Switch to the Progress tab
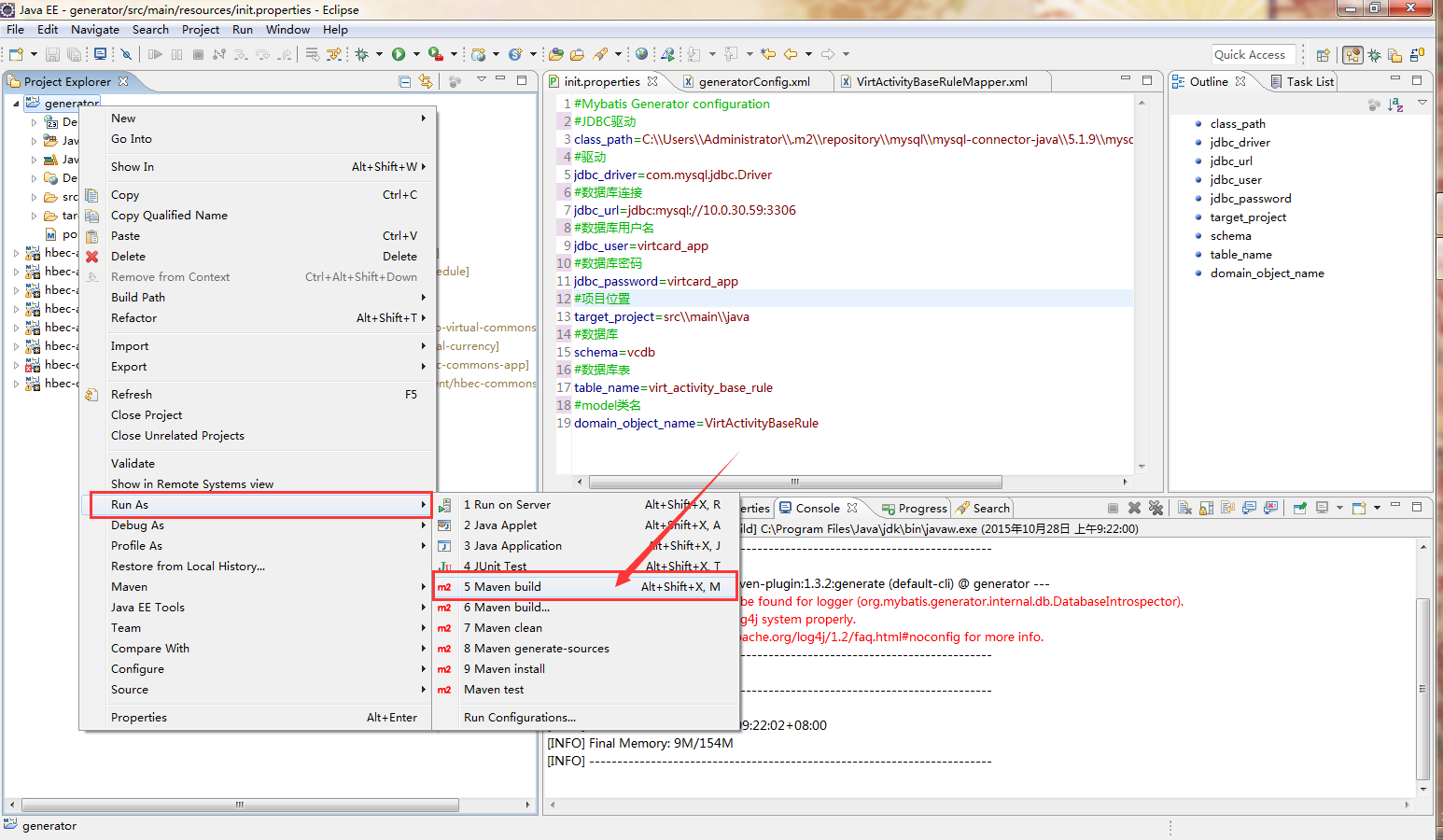This screenshot has height=840, width=1443. [915, 509]
